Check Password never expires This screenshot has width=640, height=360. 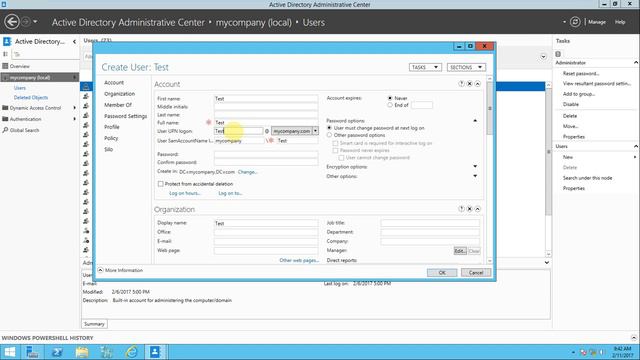(x=336, y=150)
